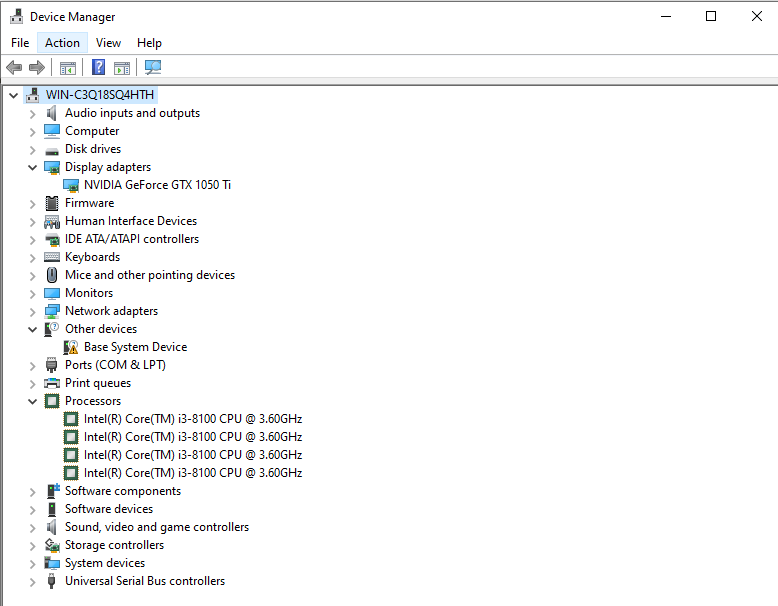Select the Software components label
Viewport: 778px width, 606px height.
[x=123, y=491]
